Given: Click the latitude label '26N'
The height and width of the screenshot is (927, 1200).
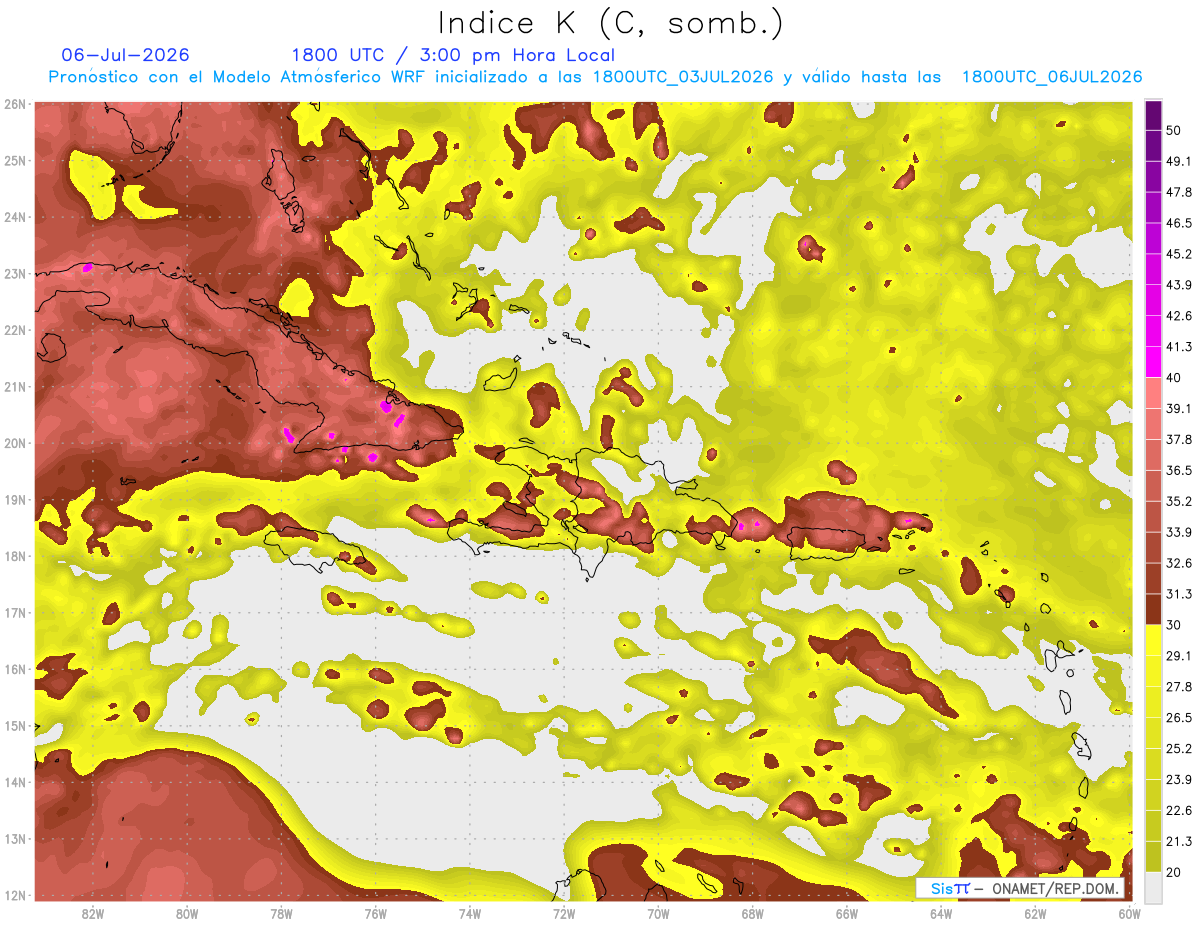Looking at the screenshot, I should (x=15, y=104).
